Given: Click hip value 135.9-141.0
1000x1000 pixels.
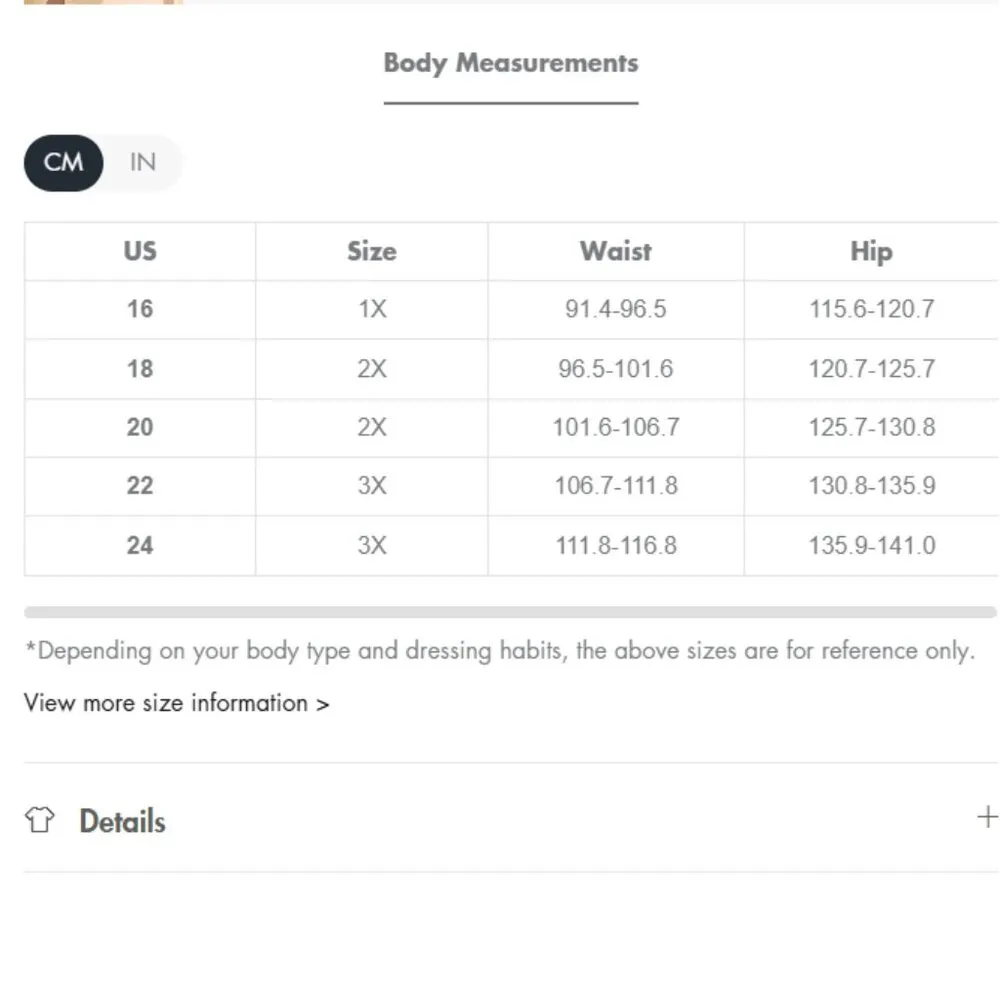Looking at the screenshot, I should 871,546.
